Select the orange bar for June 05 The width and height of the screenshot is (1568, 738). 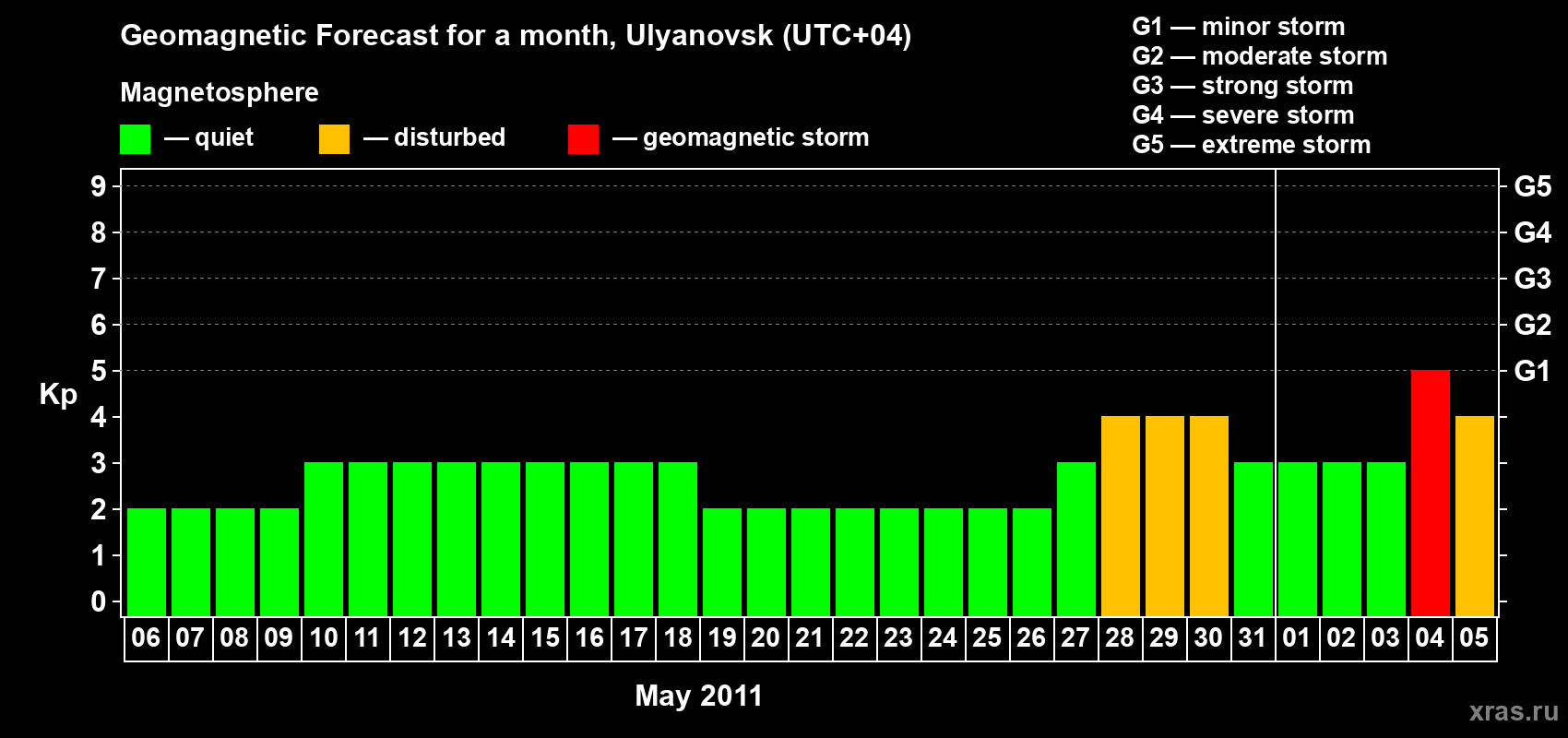point(1475,516)
